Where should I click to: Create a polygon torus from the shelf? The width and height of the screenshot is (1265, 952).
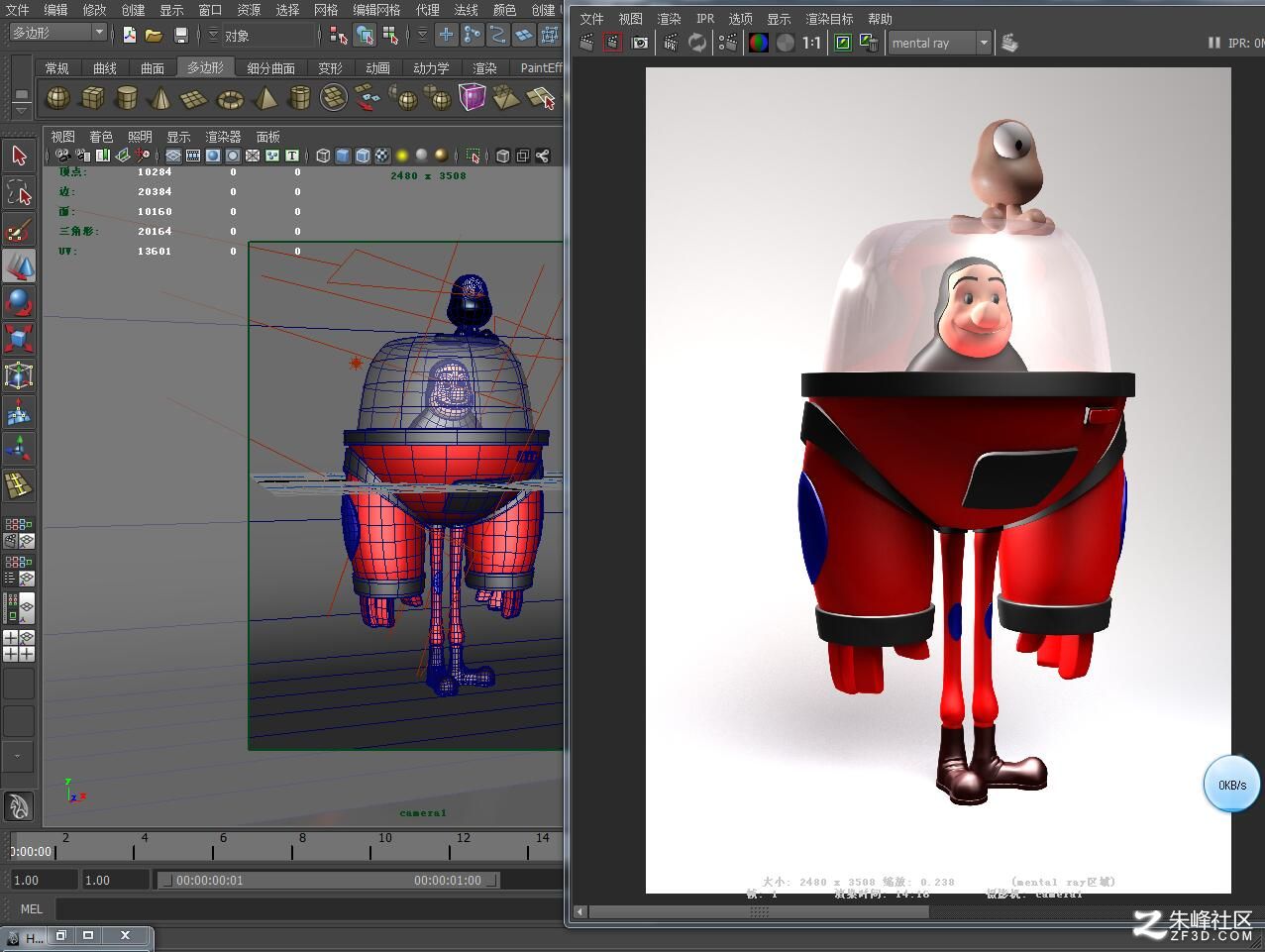230,98
